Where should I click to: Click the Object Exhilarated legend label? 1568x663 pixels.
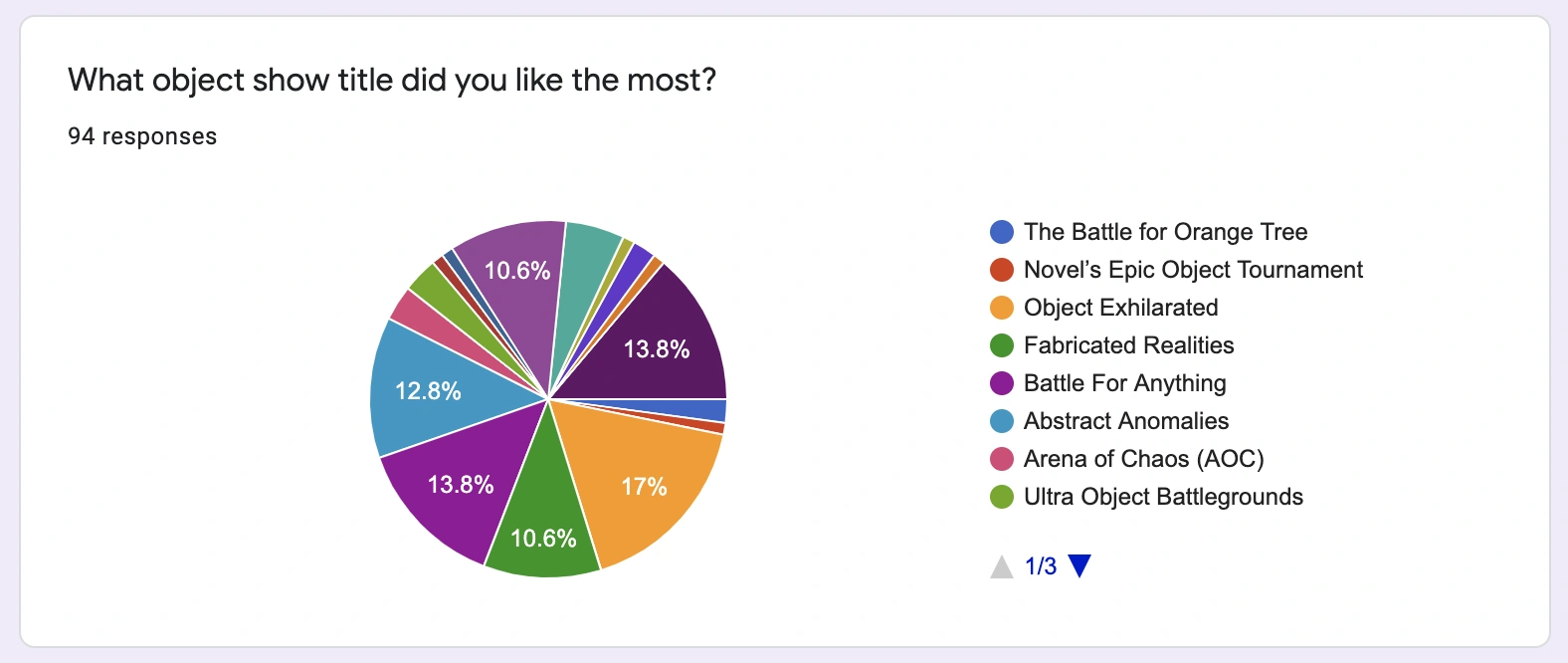(x=1120, y=308)
